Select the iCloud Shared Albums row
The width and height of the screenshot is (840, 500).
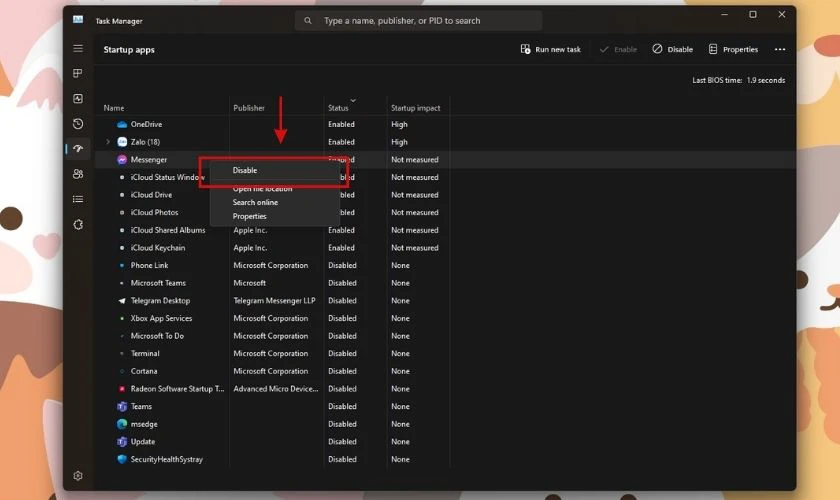pos(445,230)
